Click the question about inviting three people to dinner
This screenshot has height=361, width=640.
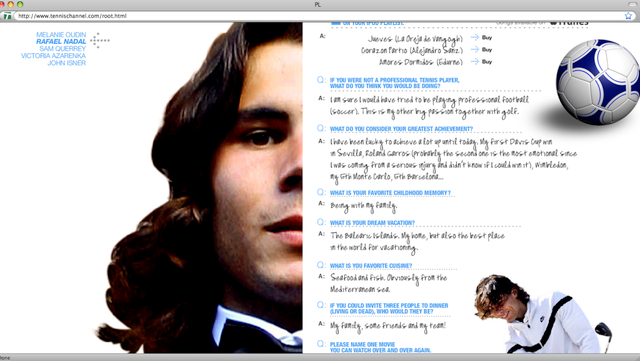click(389, 308)
